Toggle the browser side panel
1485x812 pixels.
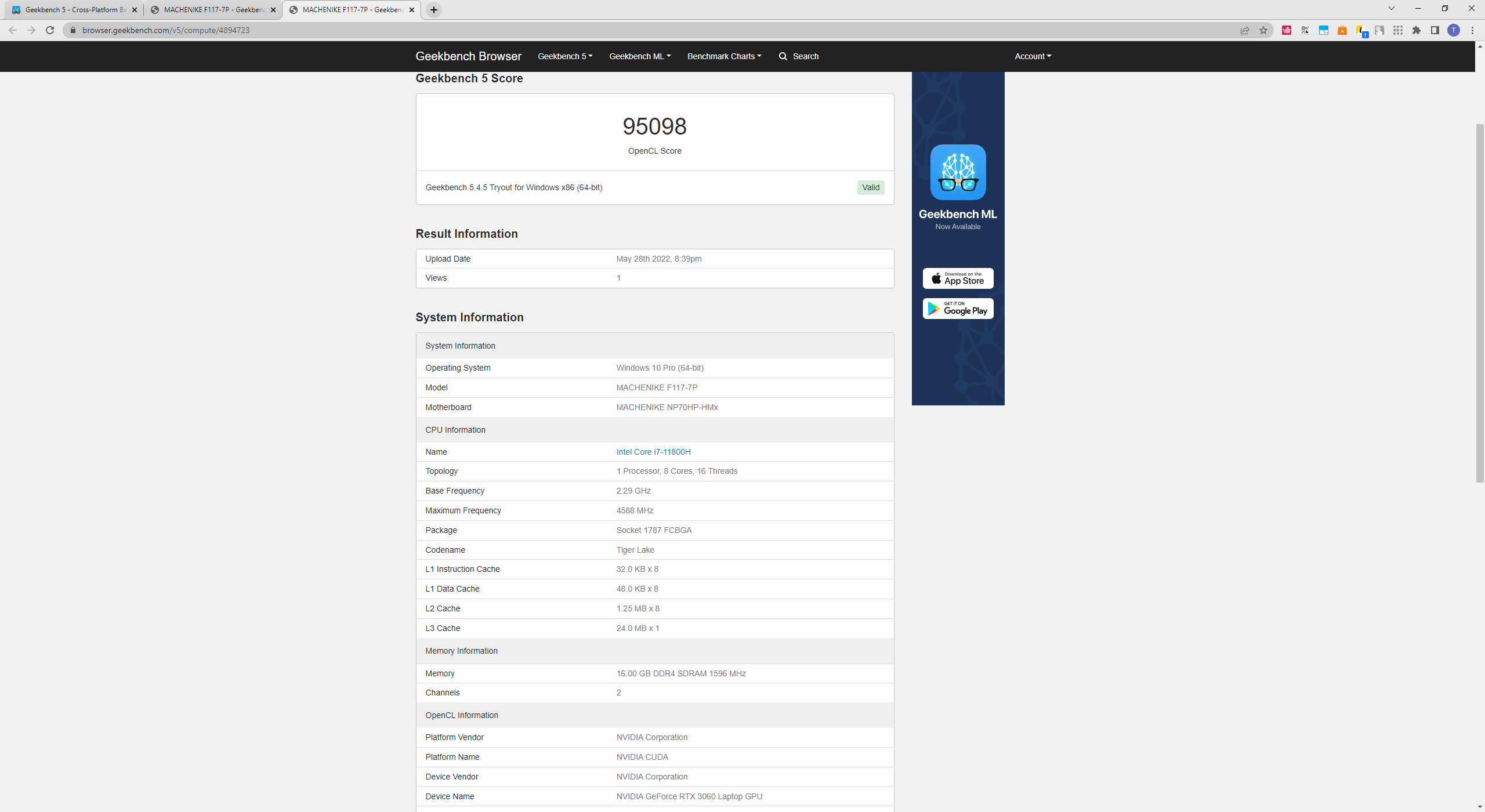(1435, 30)
